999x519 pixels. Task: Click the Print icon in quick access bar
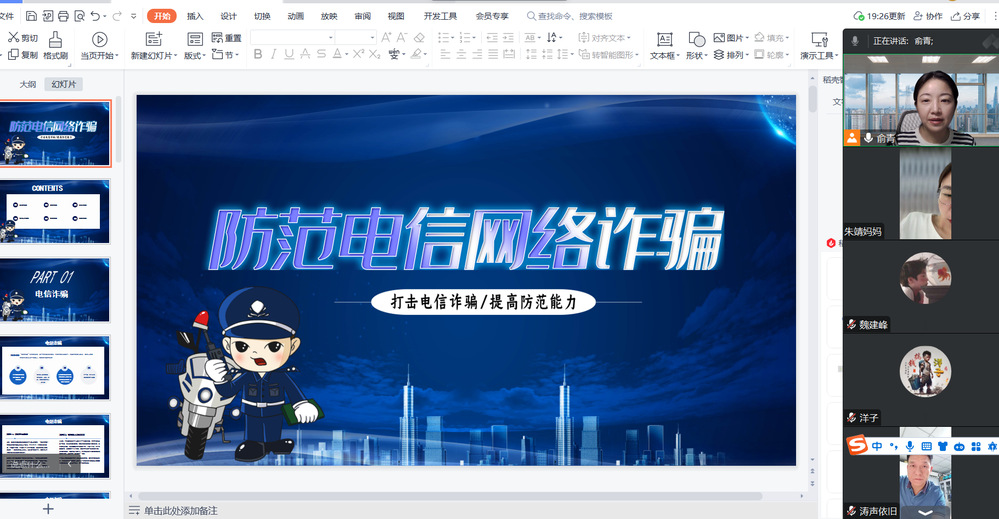64,16
